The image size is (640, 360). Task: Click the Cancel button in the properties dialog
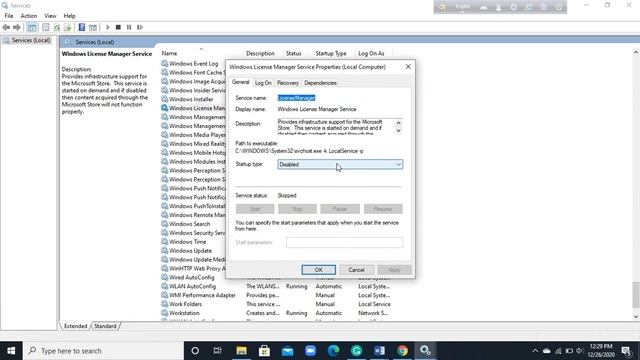click(356, 270)
